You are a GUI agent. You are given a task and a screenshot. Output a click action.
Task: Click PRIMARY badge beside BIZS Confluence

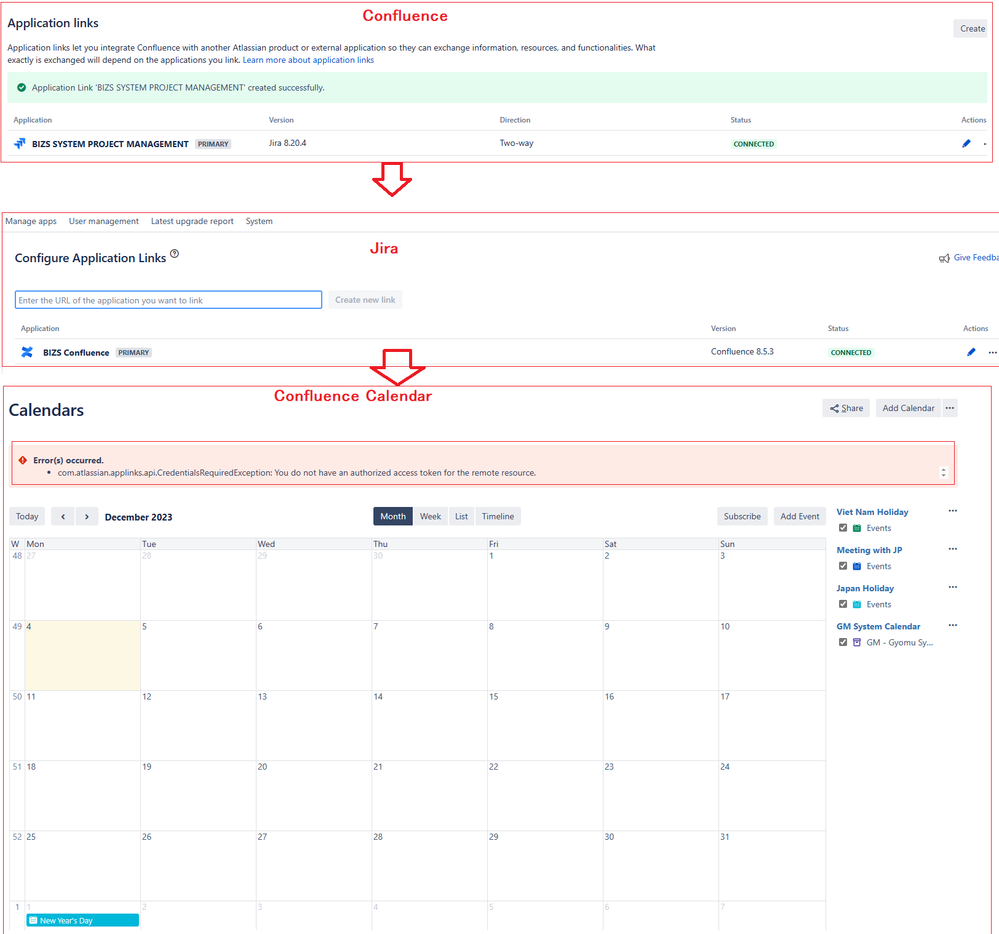134,352
